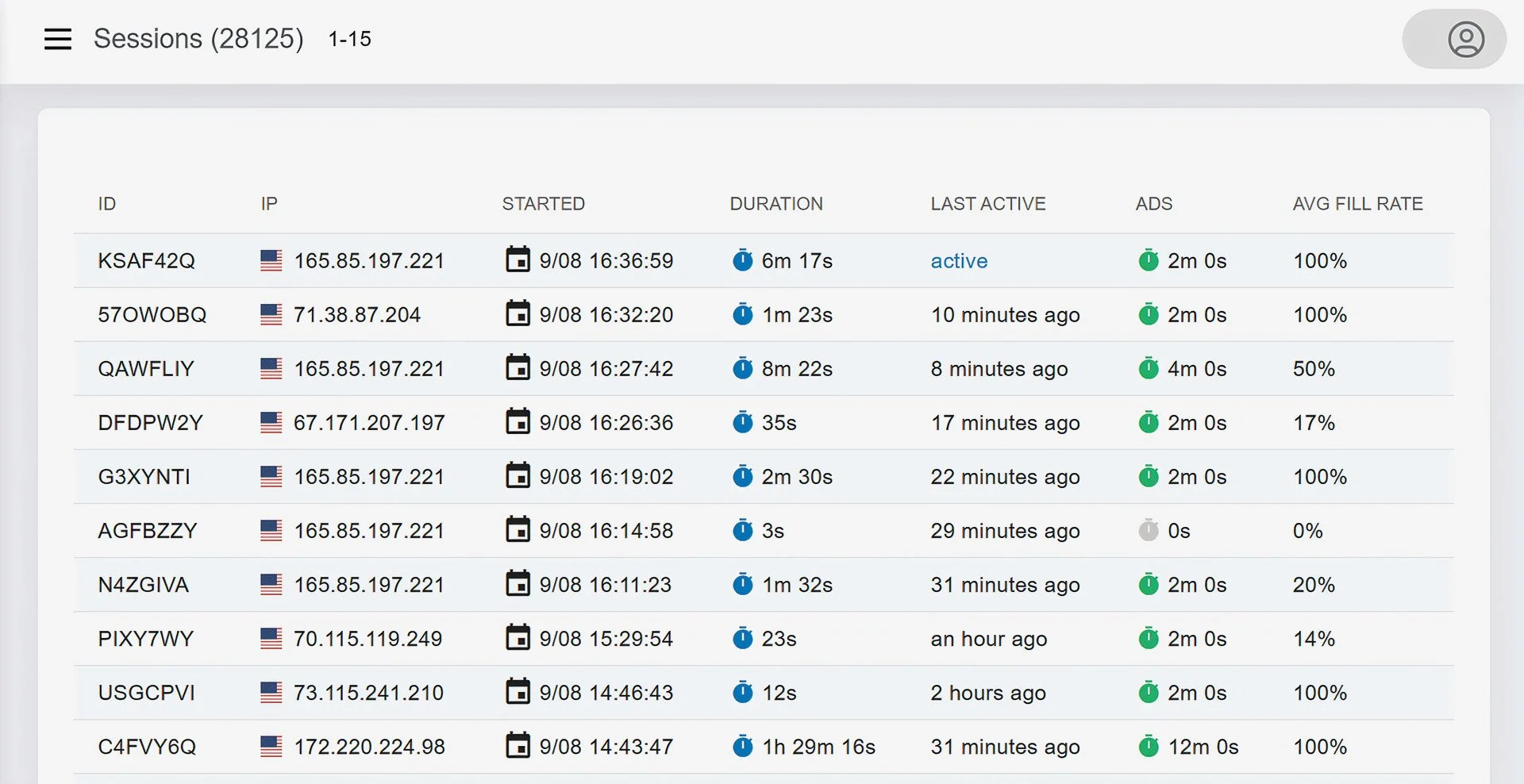This screenshot has width=1524, height=784.
Task: Click the AVG FILL RATE column header
Action: [1357, 203]
